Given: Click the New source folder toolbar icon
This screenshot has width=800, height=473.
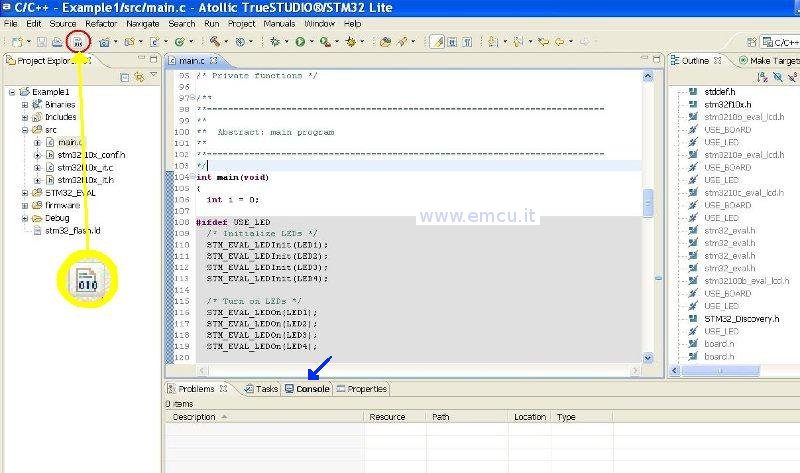Looking at the screenshot, I should coord(130,42).
